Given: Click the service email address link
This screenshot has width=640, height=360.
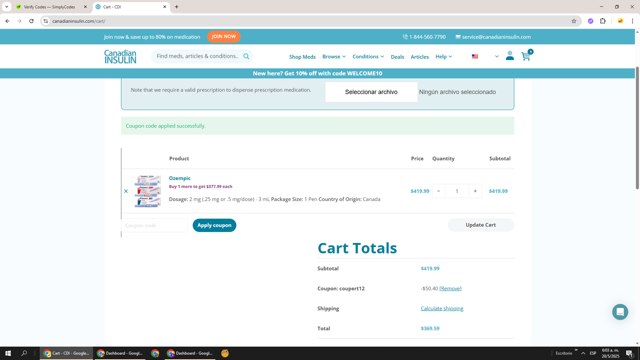Looking at the screenshot, I should (x=496, y=37).
